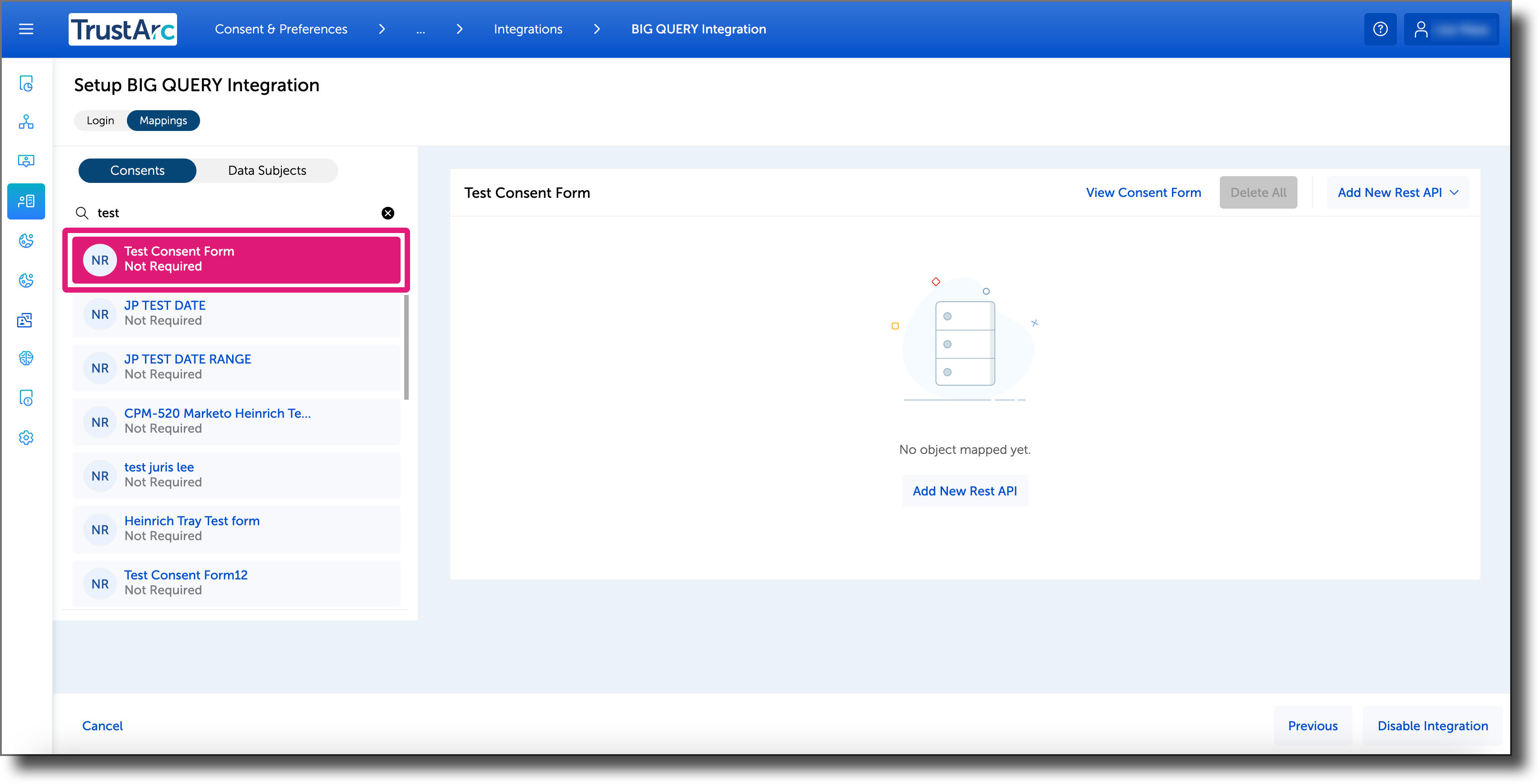
Task: Open the lower cookie sidebar icon
Action: coord(26,280)
